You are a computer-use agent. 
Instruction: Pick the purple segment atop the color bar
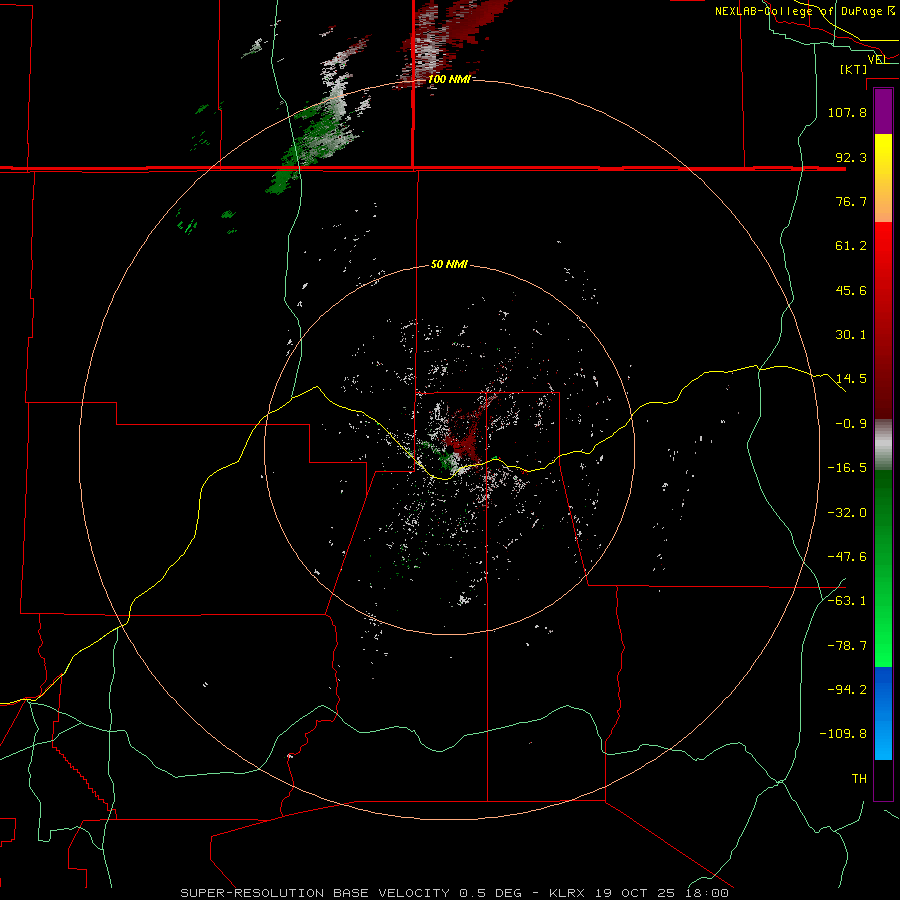[x=883, y=112]
